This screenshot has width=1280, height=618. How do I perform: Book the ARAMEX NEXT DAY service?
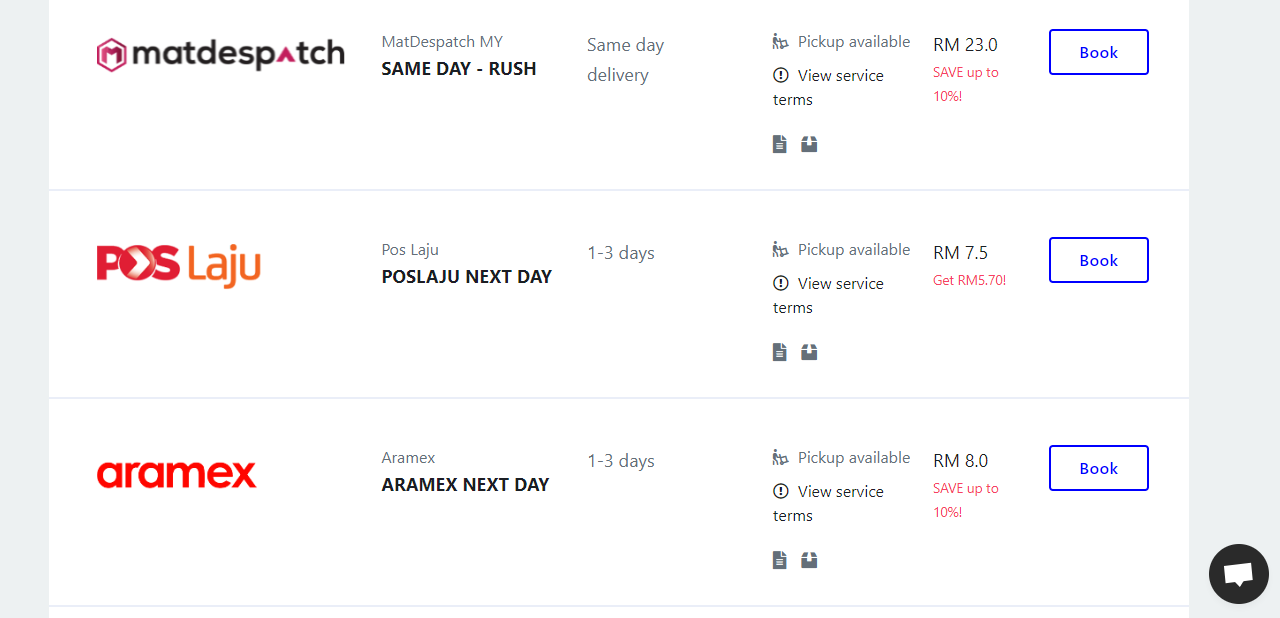pyautogui.click(x=1098, y=468)
